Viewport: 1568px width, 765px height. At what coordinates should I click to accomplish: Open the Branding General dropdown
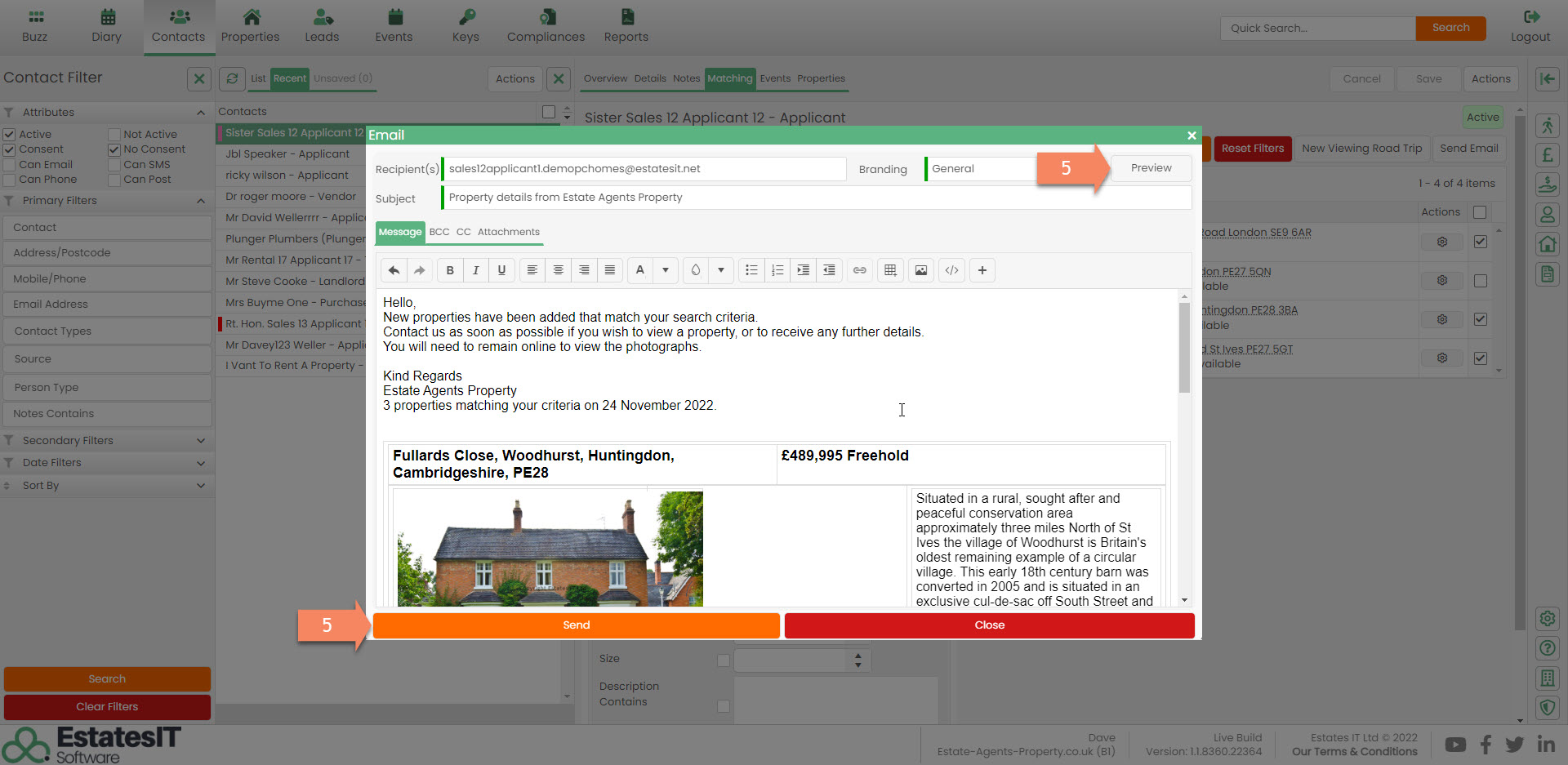click(x=980, y=169)
